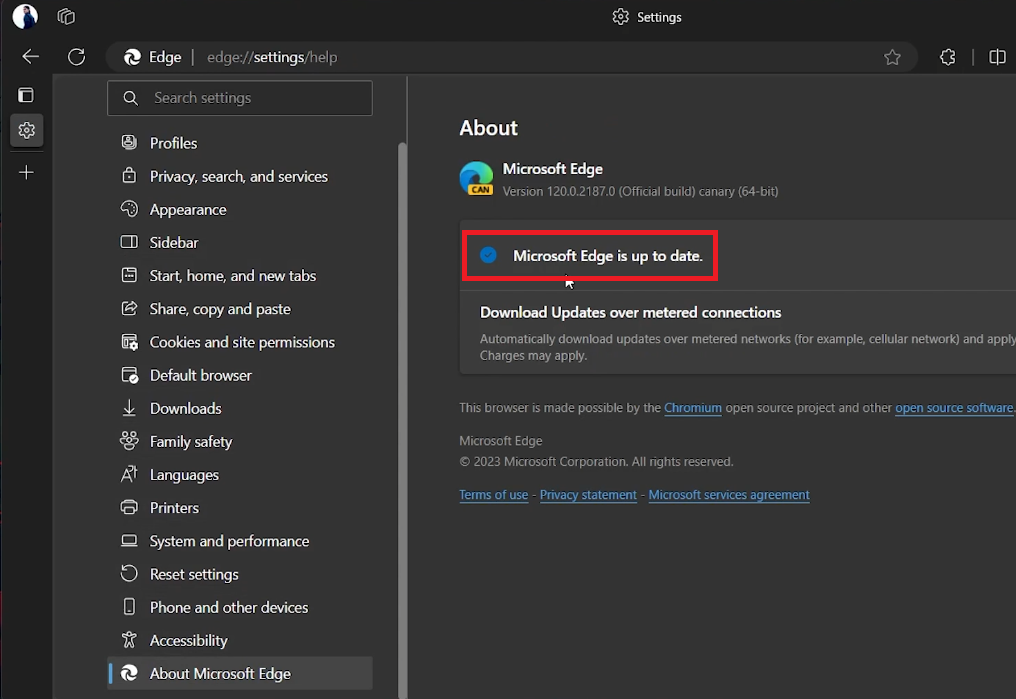The height and width of the screenshot is (699, 1016).
Task: Open Cookies and site permissions
Action: 240,342
